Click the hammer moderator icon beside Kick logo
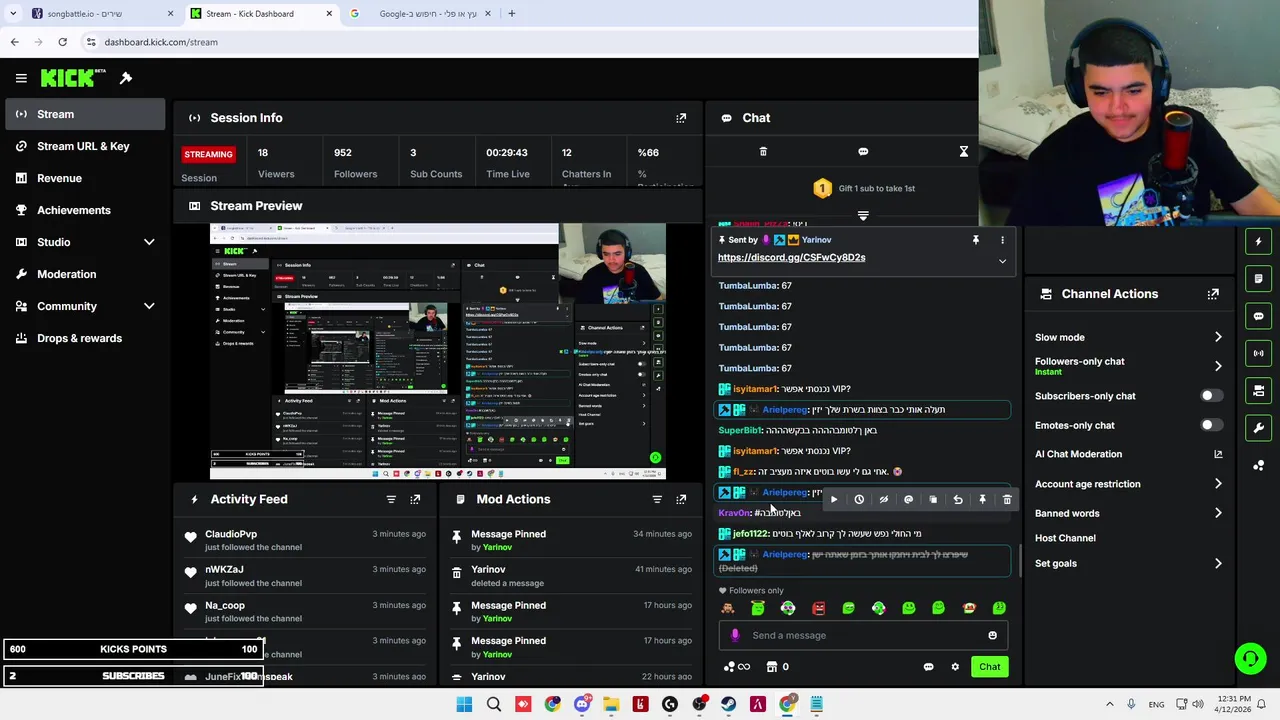Viewport: 1280px width, 720px height. (126, 78)
